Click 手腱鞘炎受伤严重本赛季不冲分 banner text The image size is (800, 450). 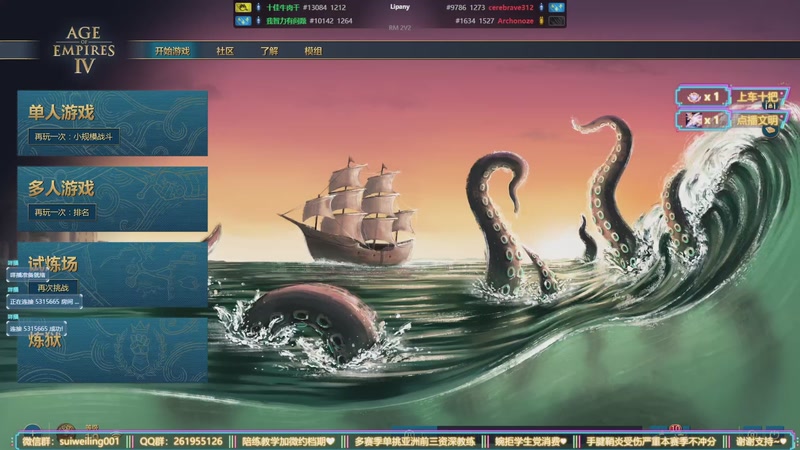(651, 441)
